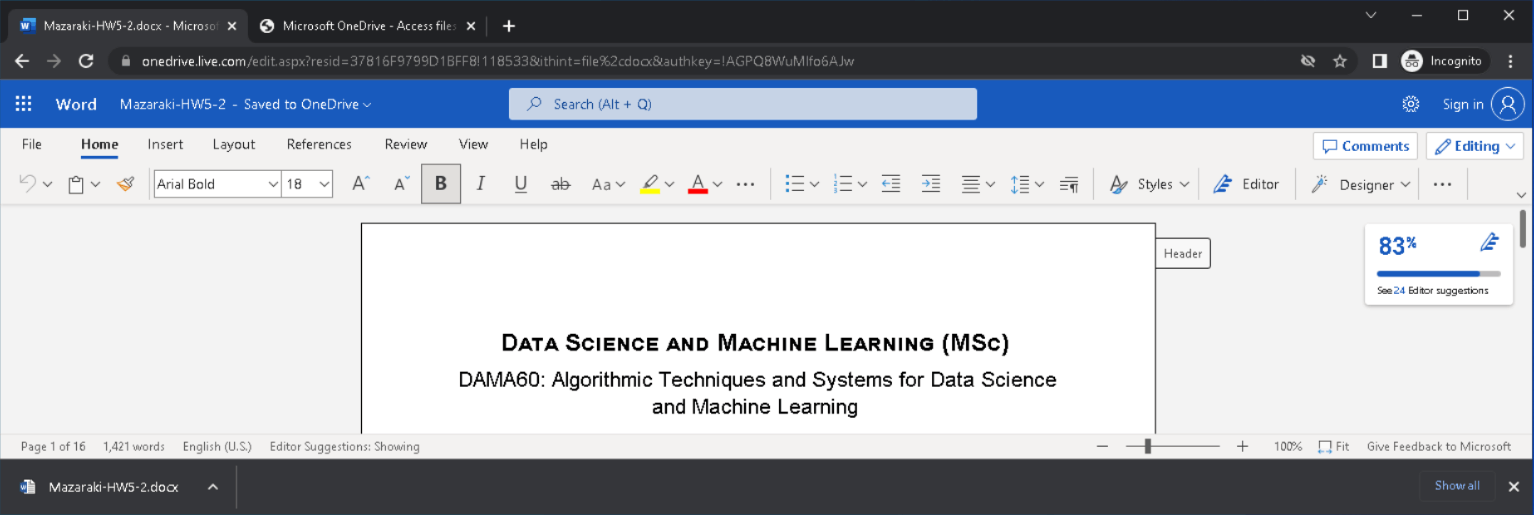Viewport: 1534px width, 515px height.
Task: Open the account profile avatar
Action: point(1507,104)
